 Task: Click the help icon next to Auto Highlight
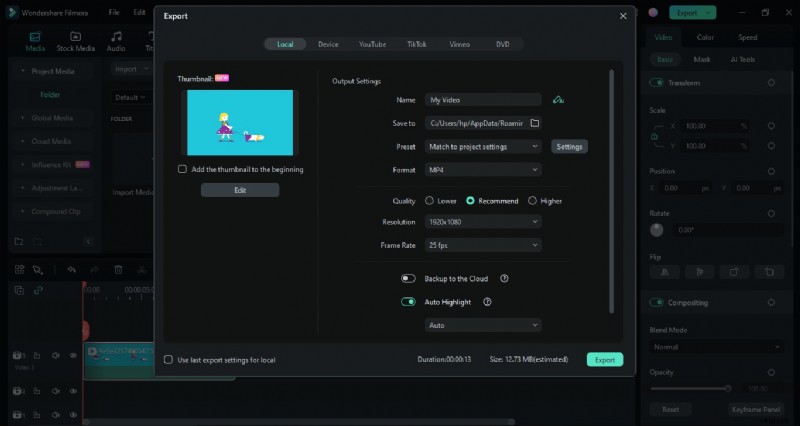tap(487, 302)
